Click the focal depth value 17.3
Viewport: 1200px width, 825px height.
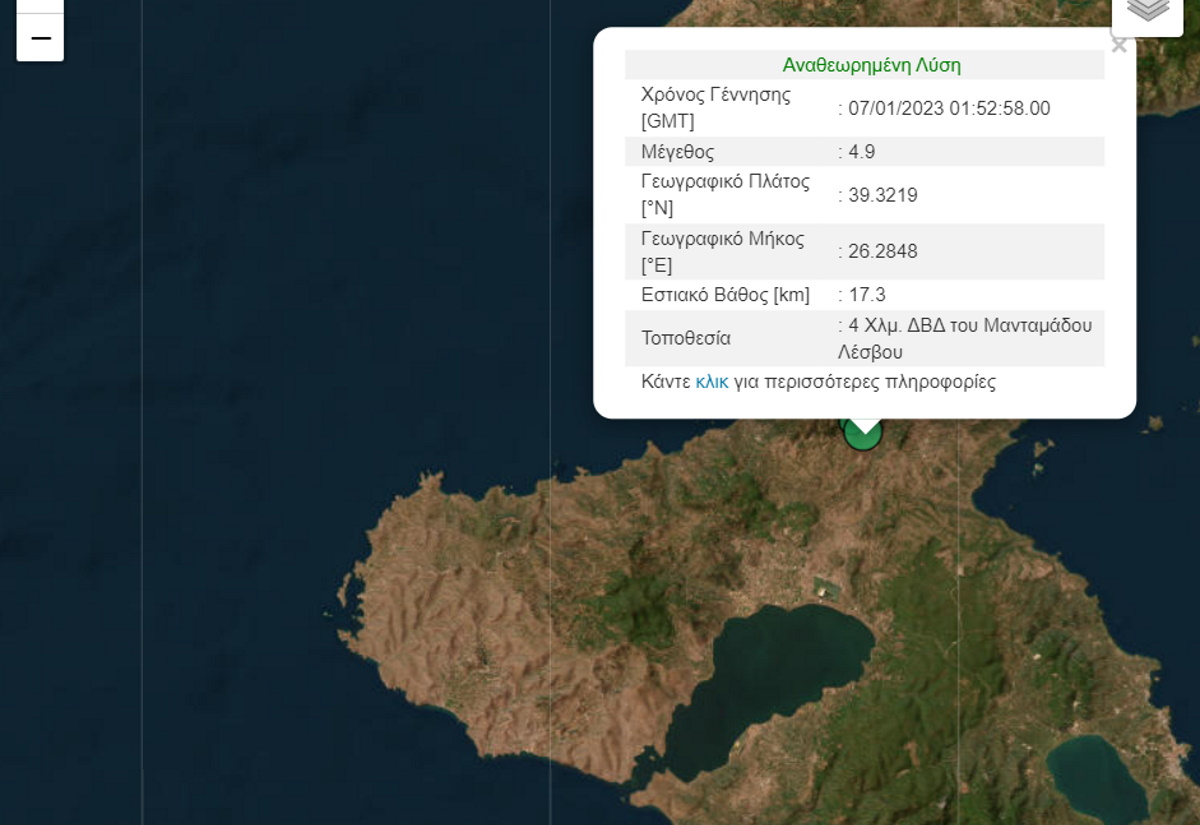point(867,295)
